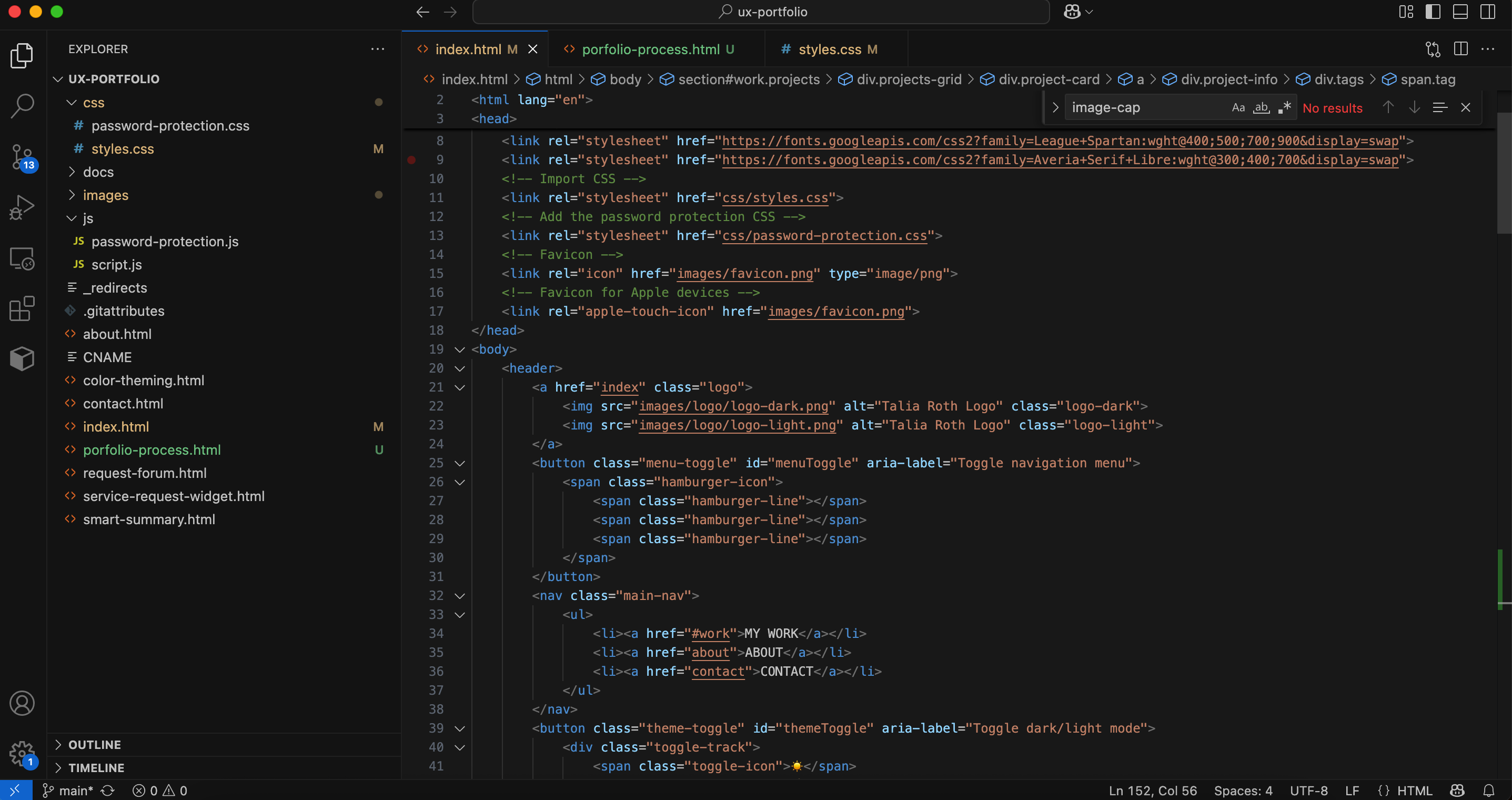
Task: Go back with the left arrow
Action: pyautogui.click(x=422, y=12)
